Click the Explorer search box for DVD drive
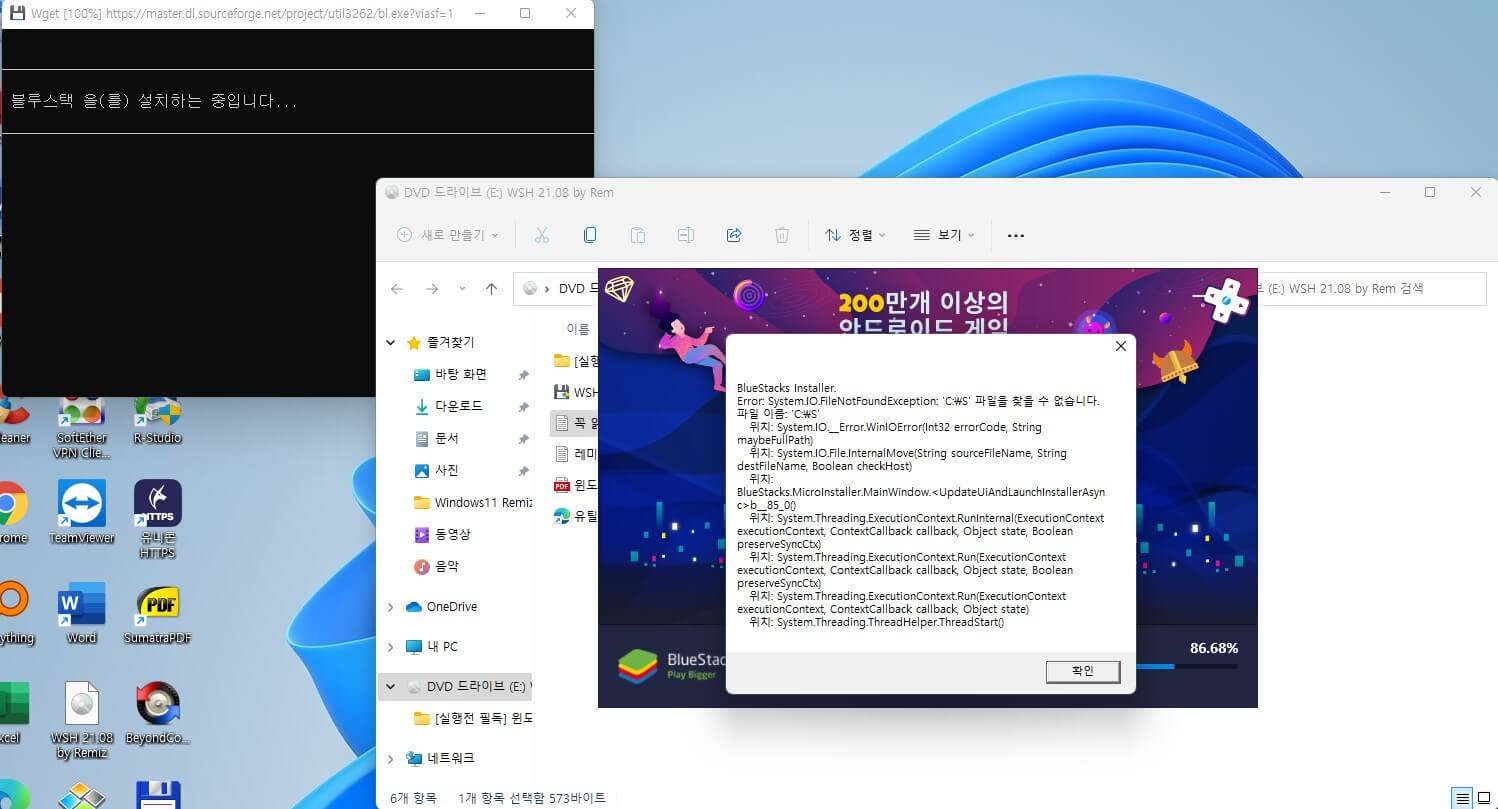The height and width of the screenshot is (809, 1498). [x=1371, y=288]
